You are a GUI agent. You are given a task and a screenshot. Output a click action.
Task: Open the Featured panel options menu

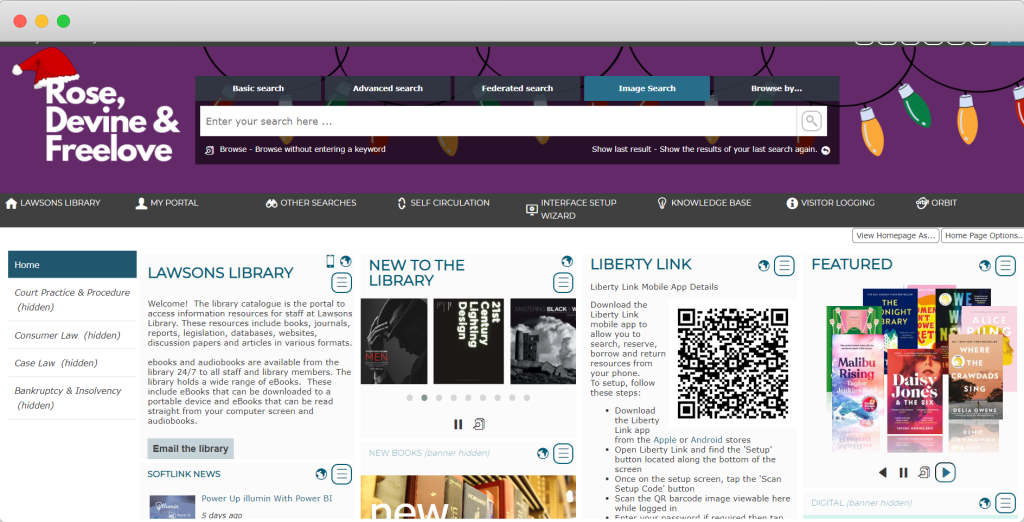pyautogui.click(x=1005, y=266)
